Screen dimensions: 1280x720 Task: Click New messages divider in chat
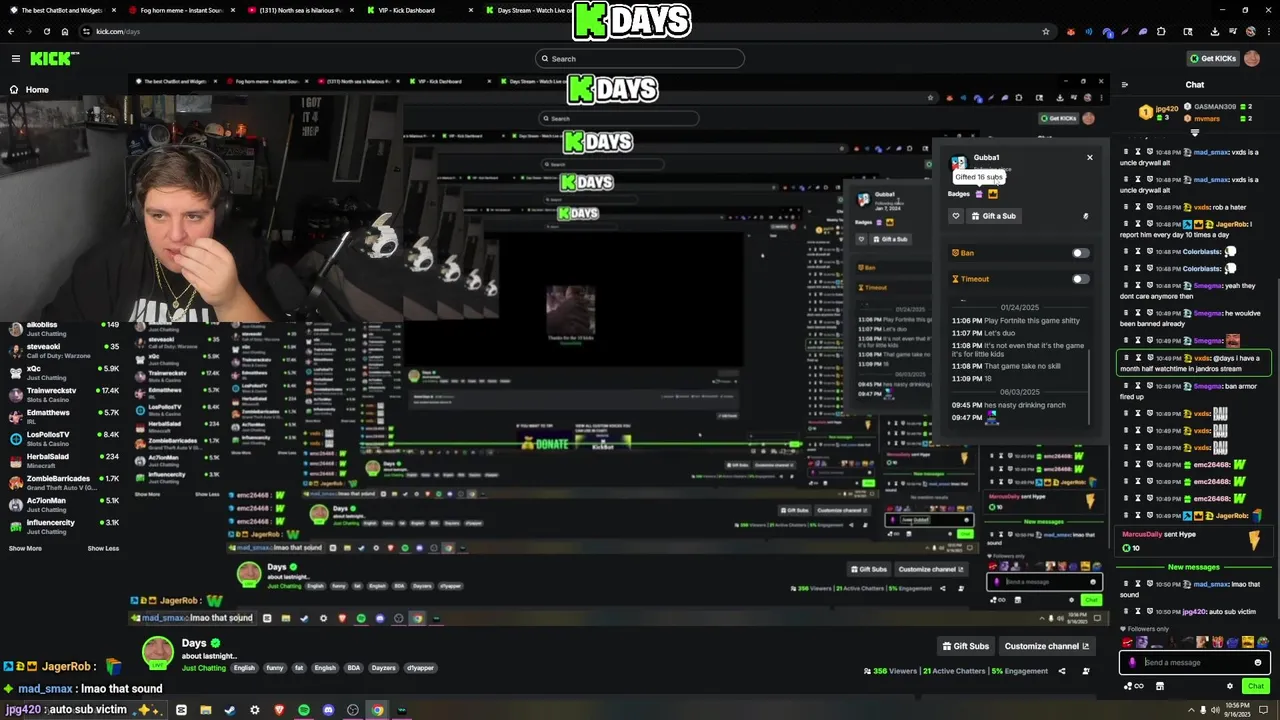pyautogui.click(x=1194, y=567)
